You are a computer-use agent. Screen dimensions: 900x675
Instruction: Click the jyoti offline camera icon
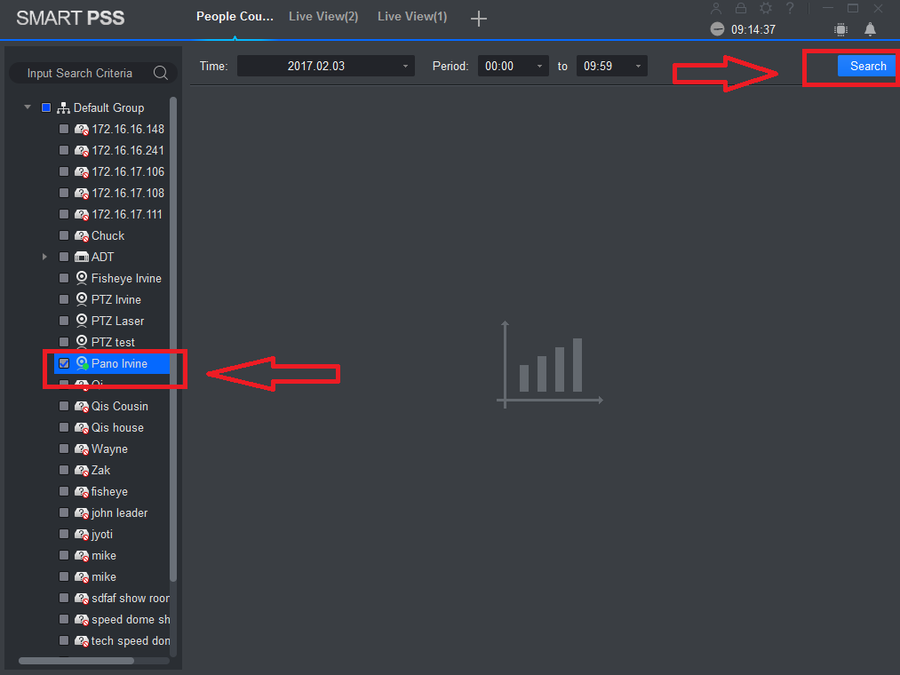(x=82, y=534)
